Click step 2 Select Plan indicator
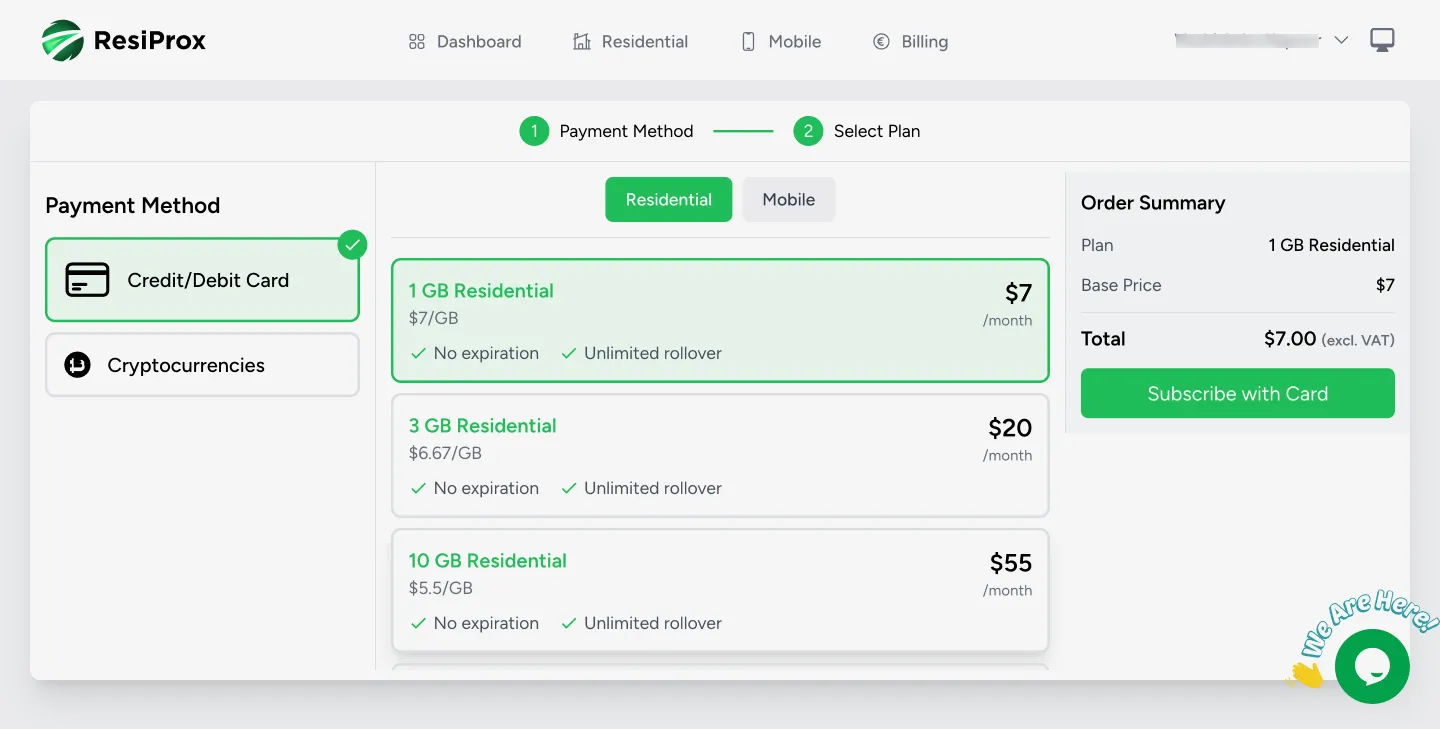 [x=808, y=131]
